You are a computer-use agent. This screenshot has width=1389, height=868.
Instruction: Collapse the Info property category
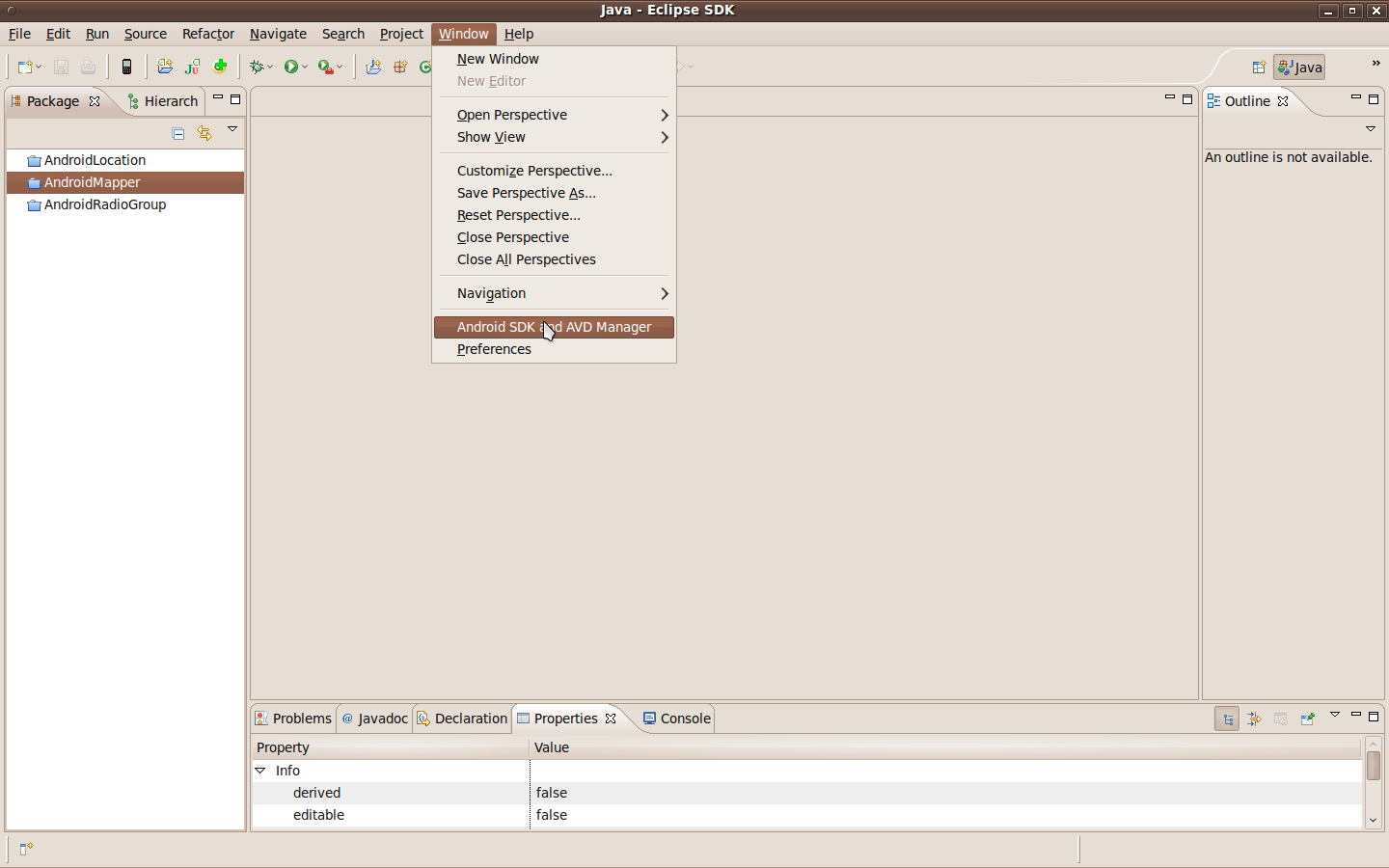point(260,771)
